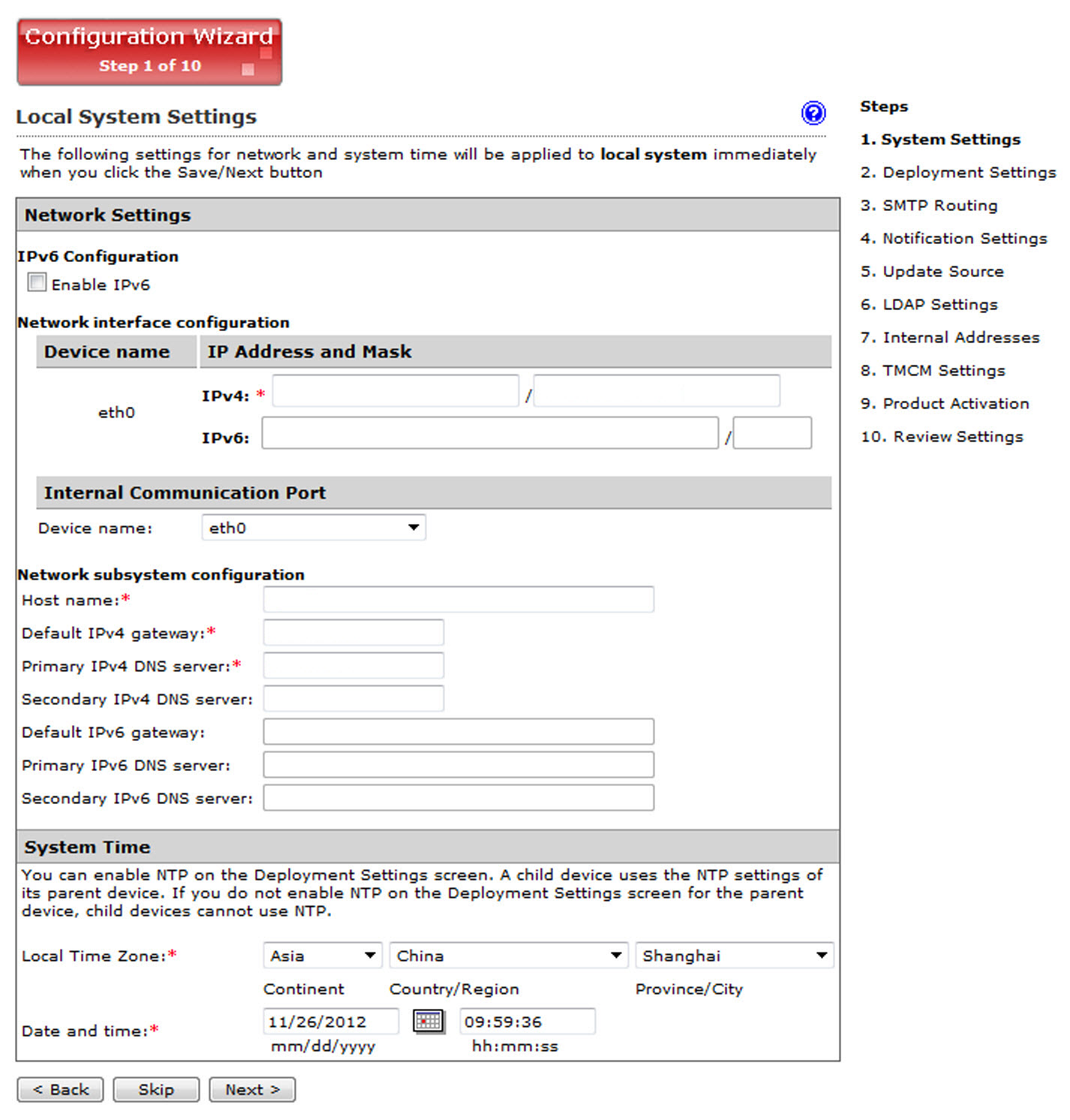Image resolution: width=1070 pixels, height=1120 pixels.
Task: Click the Back button
Action: [x=60, y=1089]
